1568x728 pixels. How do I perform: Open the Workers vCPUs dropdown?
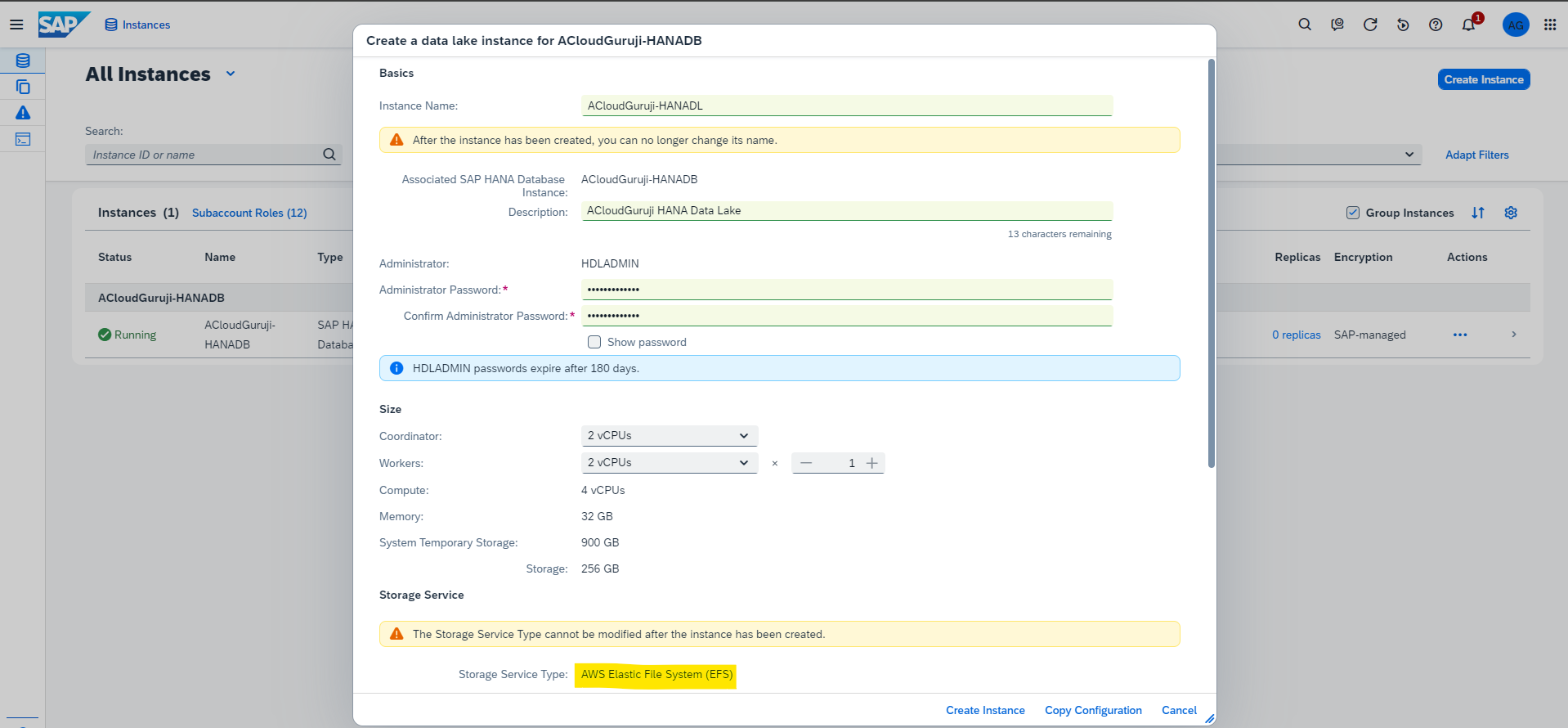pos(669,463)
